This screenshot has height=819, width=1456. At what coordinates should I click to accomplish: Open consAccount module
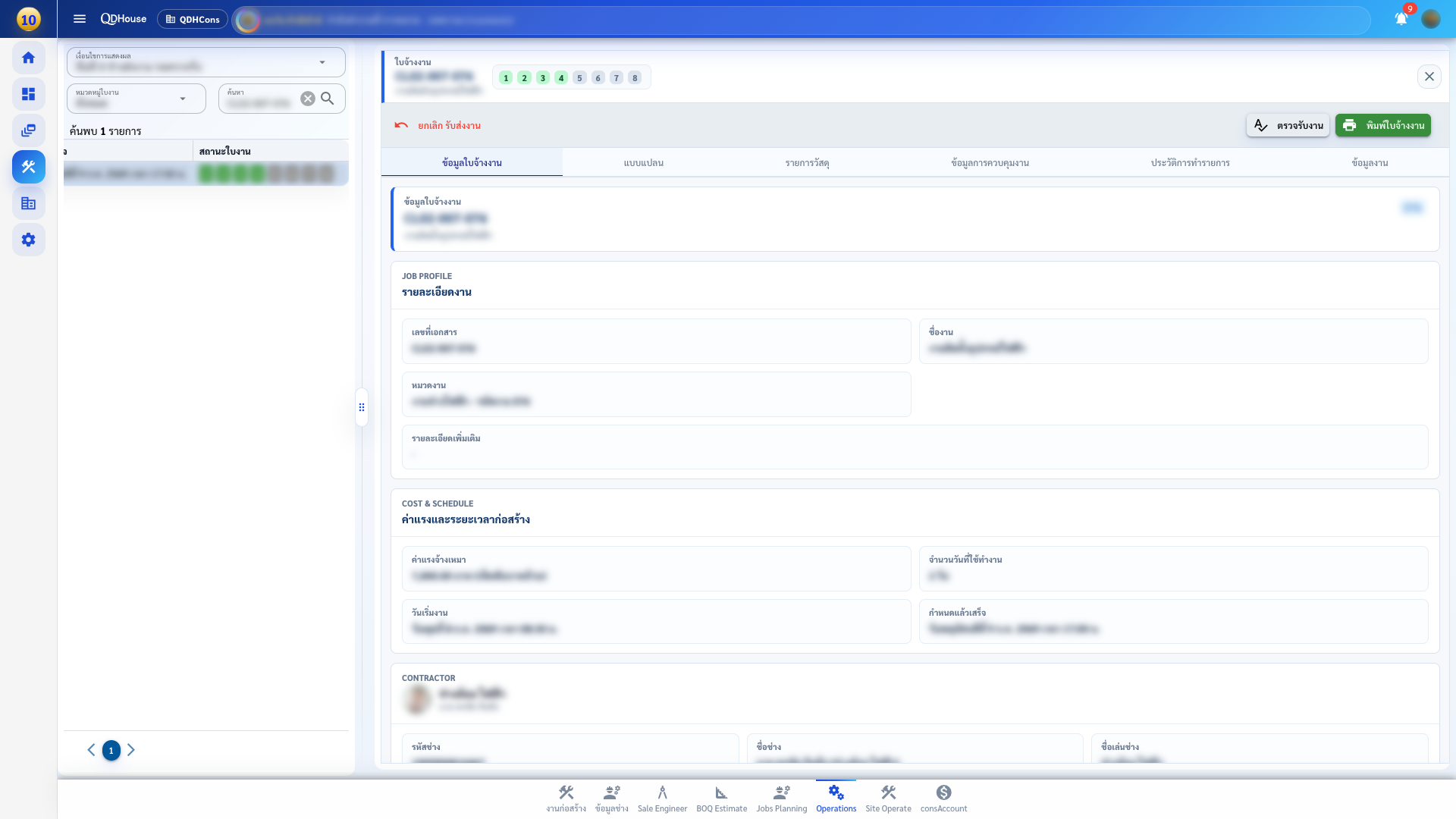pos(944,799)
